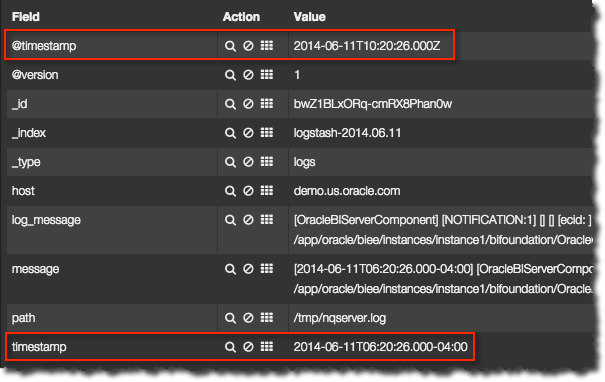605x382 pixels.
Task: Click the value 2014-06-11T06:20:26.000-04:00 in timestamp row
Action: tap(380, 347)
